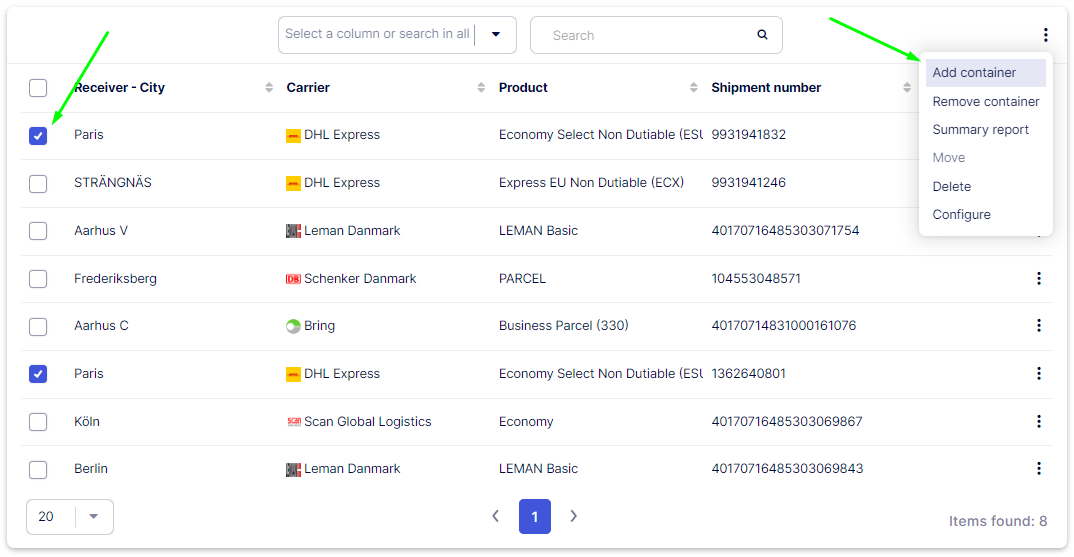Viewport: 1074px width, 557px height.
Task: Sort by Carrier column sort arrows
Action: point(482,88)
